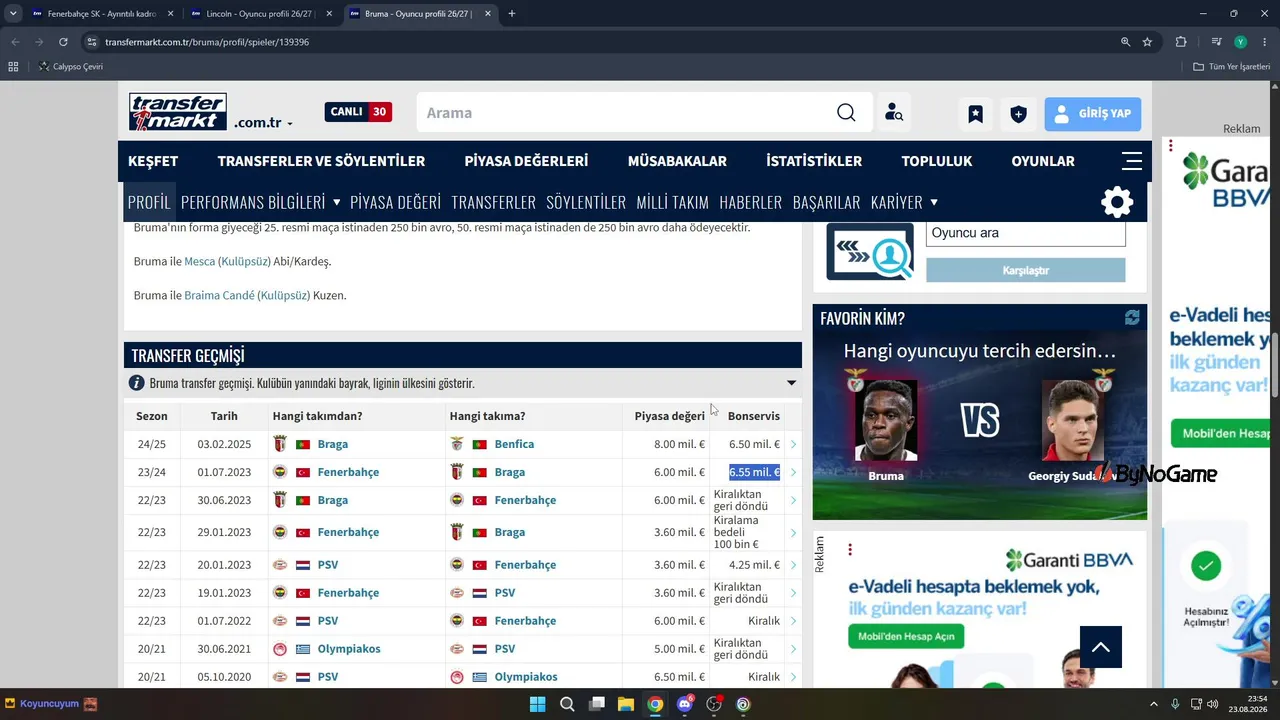Screen dimensions: 1280x720
Task: Expand the Kariyer dropdown
Action: click(934, 202)
